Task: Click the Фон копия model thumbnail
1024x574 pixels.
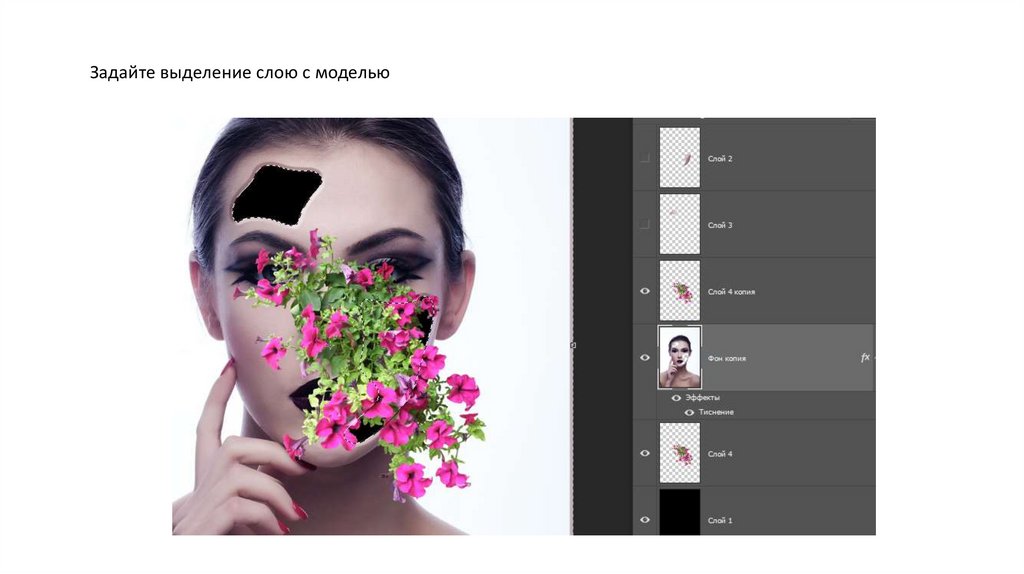Action: (680, 358)
